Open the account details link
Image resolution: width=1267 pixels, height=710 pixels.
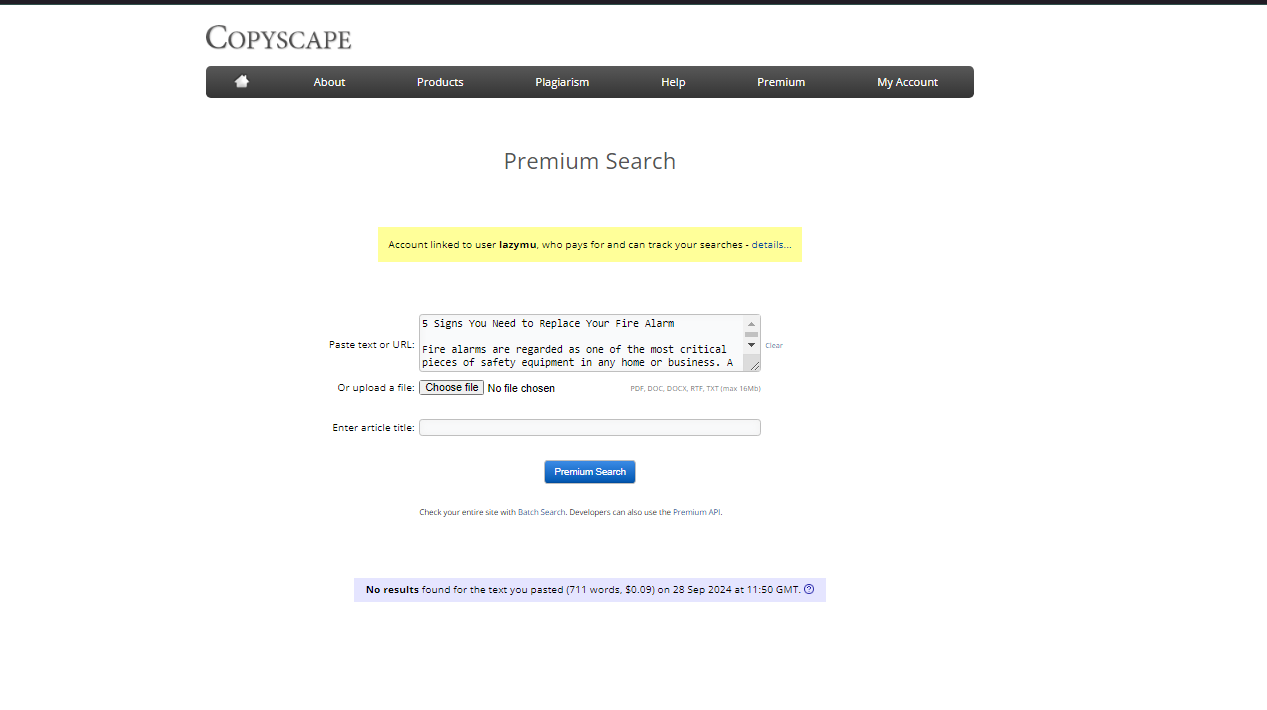(771, 244)
